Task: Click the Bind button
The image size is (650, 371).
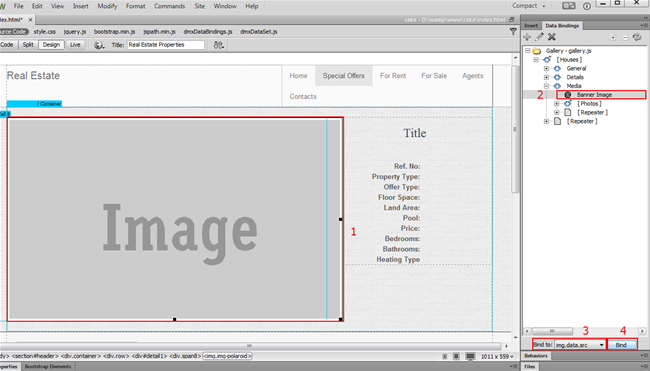Action: click(x=621, y=345)
